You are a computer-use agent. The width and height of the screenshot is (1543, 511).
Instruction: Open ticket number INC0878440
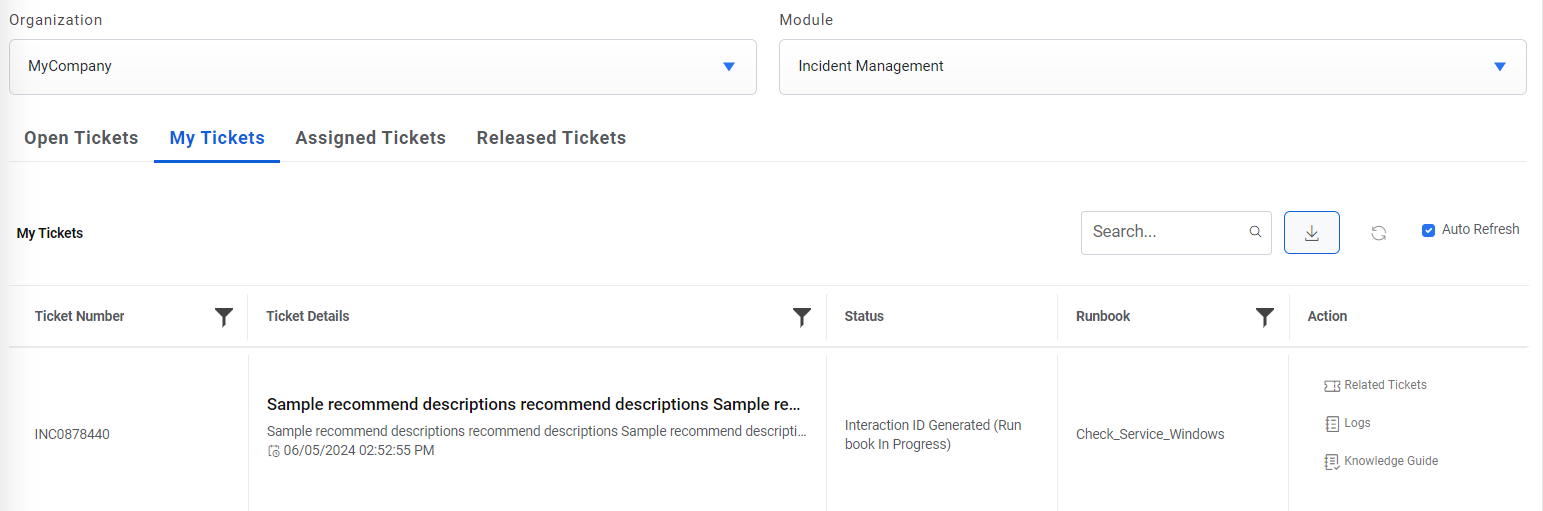72,435
